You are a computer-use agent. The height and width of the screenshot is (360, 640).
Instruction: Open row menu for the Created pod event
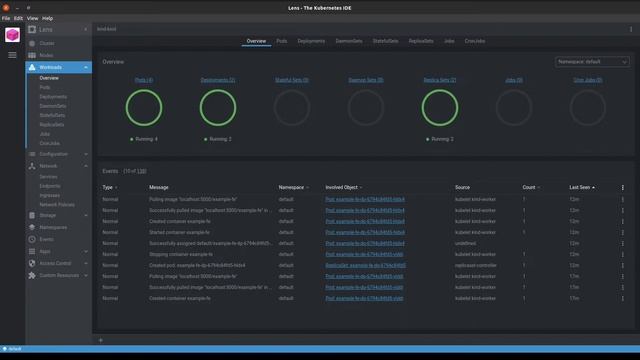point(622,265)
